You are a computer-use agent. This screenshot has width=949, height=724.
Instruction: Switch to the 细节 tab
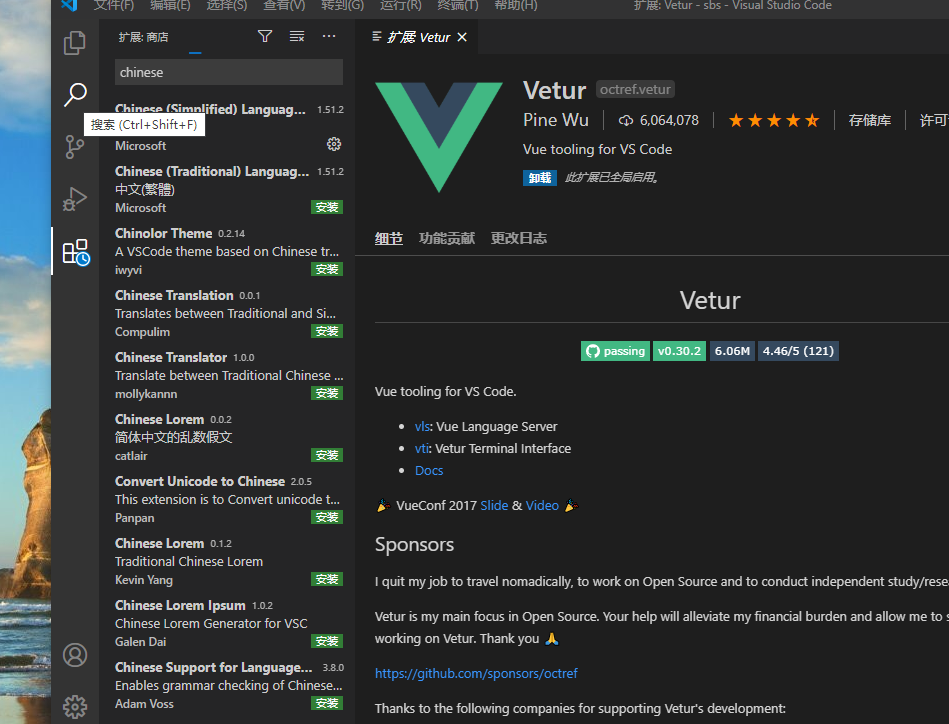coord(389,239)
